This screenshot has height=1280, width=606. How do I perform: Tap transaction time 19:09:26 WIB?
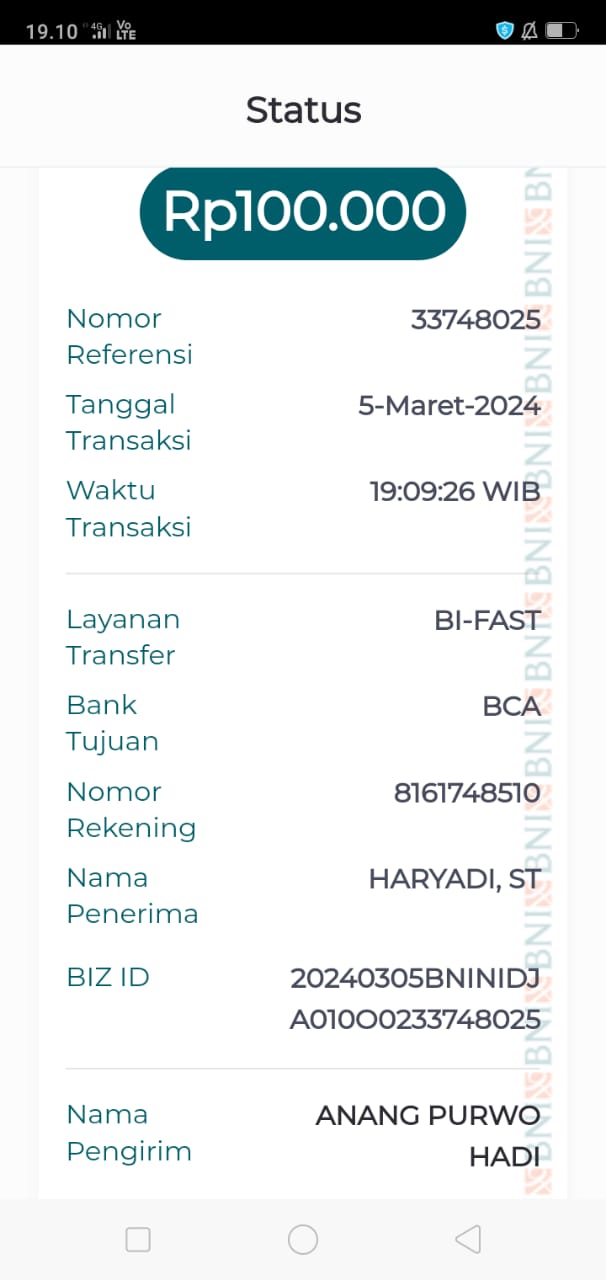tap(455, 492)
